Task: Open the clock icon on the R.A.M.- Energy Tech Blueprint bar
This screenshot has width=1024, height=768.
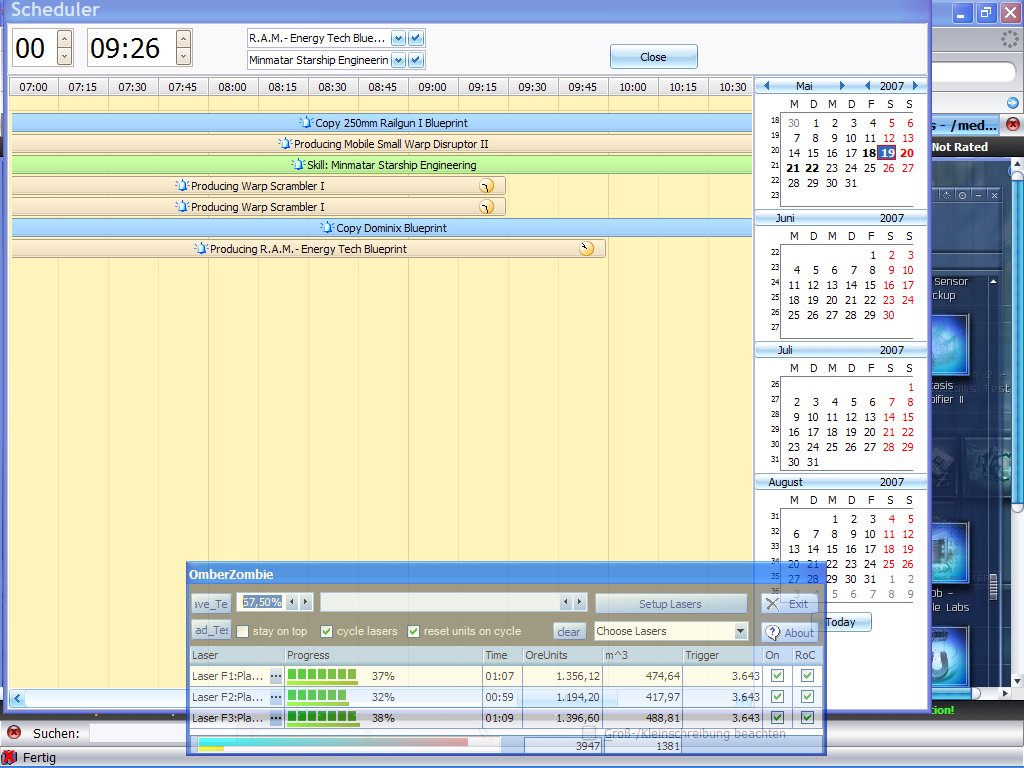Action: pyautogui.click(x=586, y=248)
